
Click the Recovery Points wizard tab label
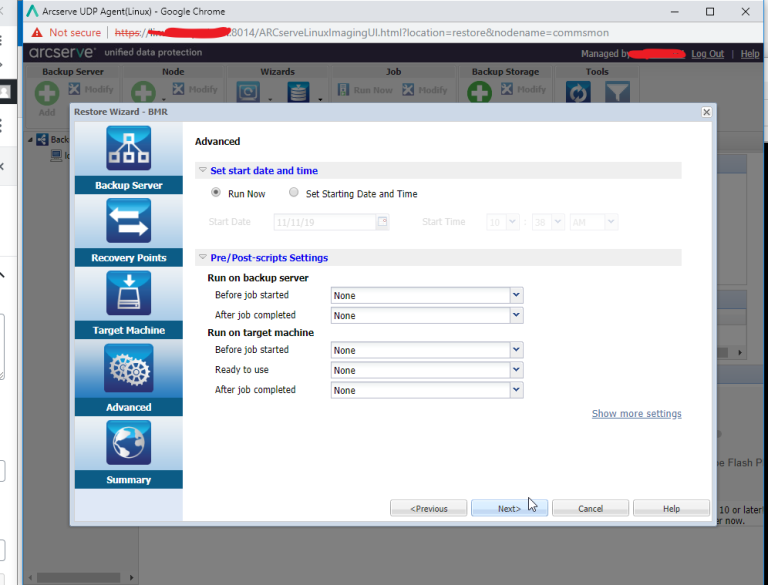tap(128, 258)
